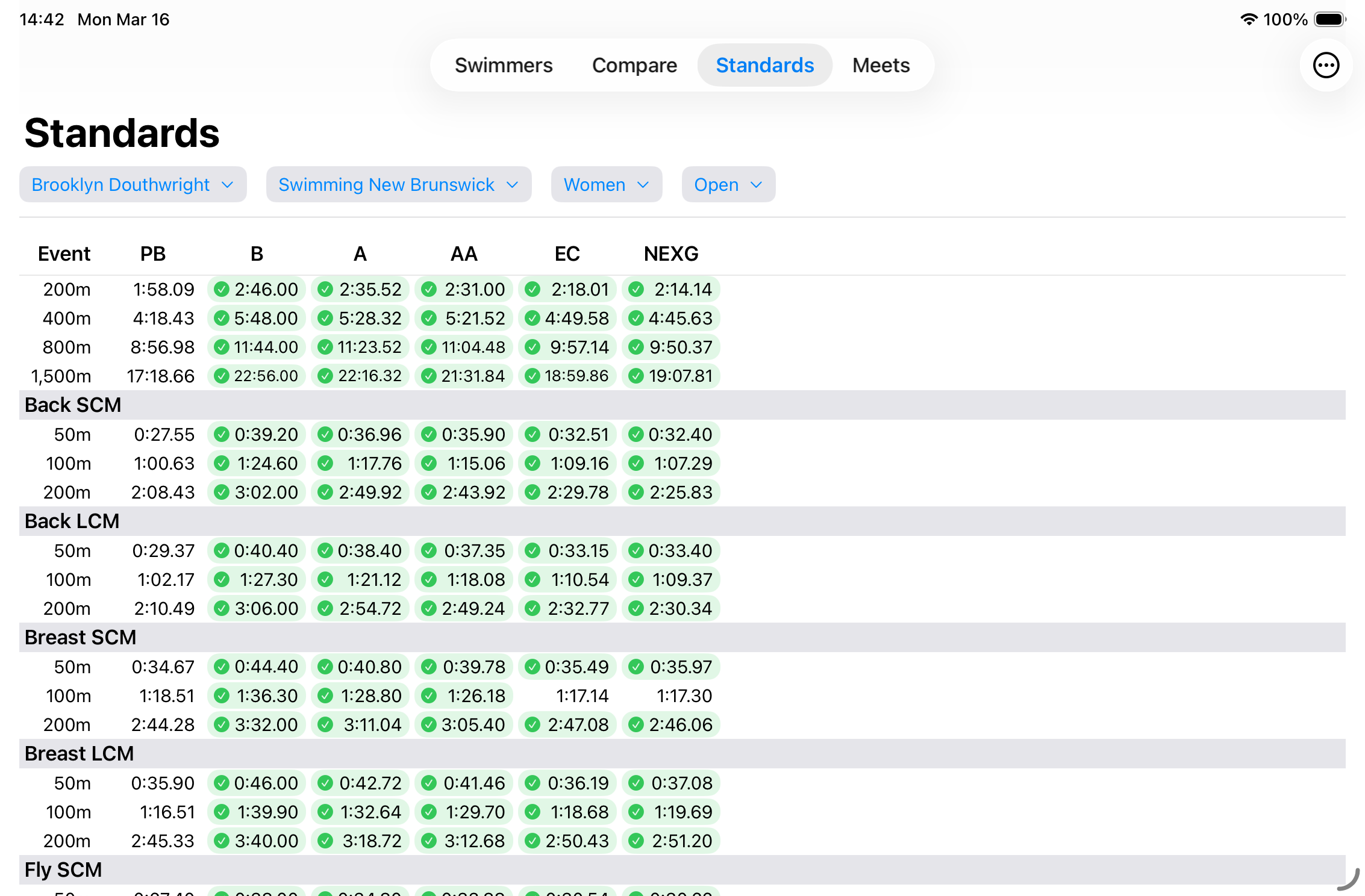The width and height of the screenshot is (1365, 896).
Task: Open the Brooklyn Douthwright swimmer dropdown
Action: [133, 184]
